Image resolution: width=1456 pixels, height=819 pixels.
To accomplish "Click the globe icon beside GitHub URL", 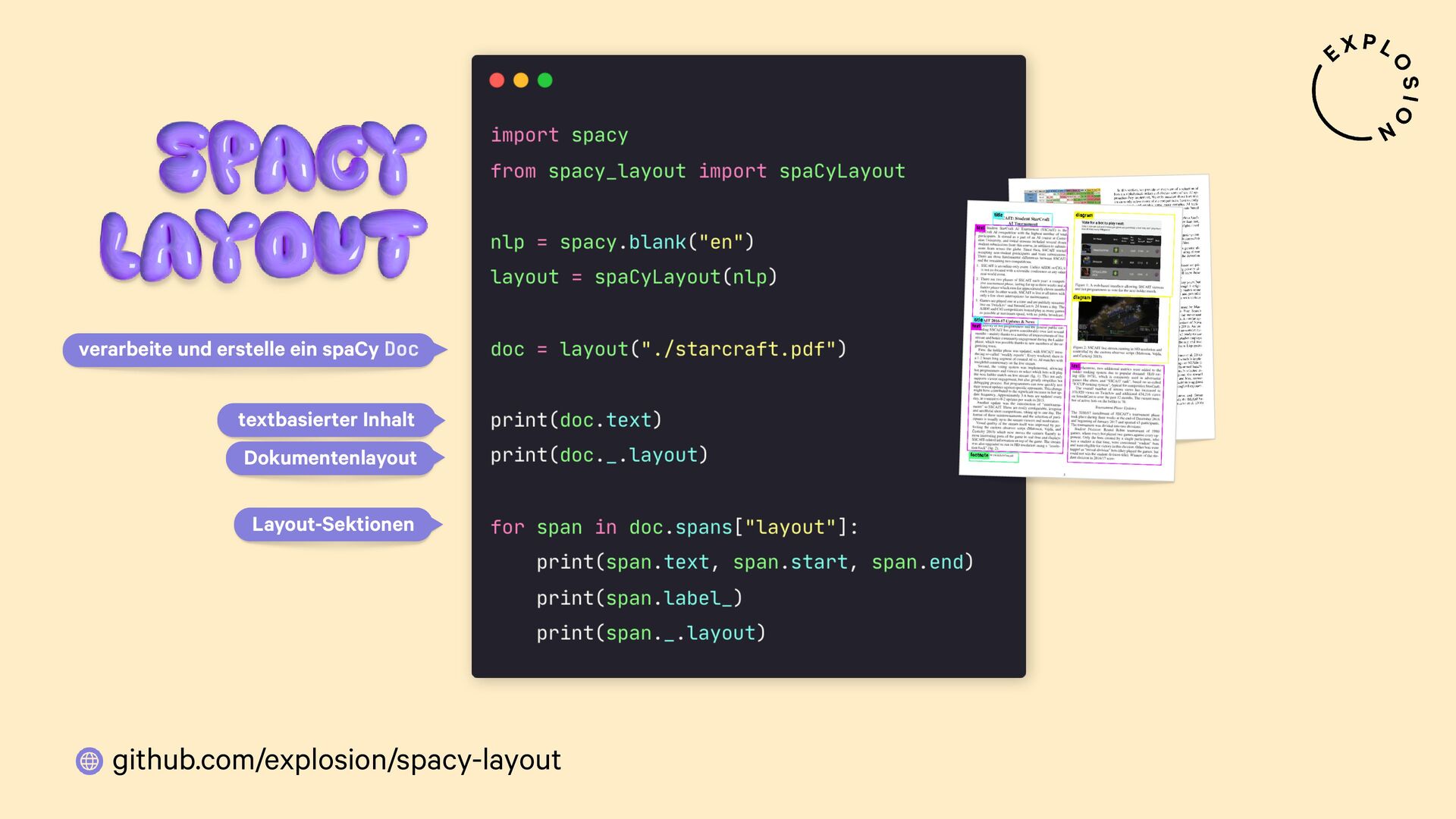I will [x=89, y=761].
